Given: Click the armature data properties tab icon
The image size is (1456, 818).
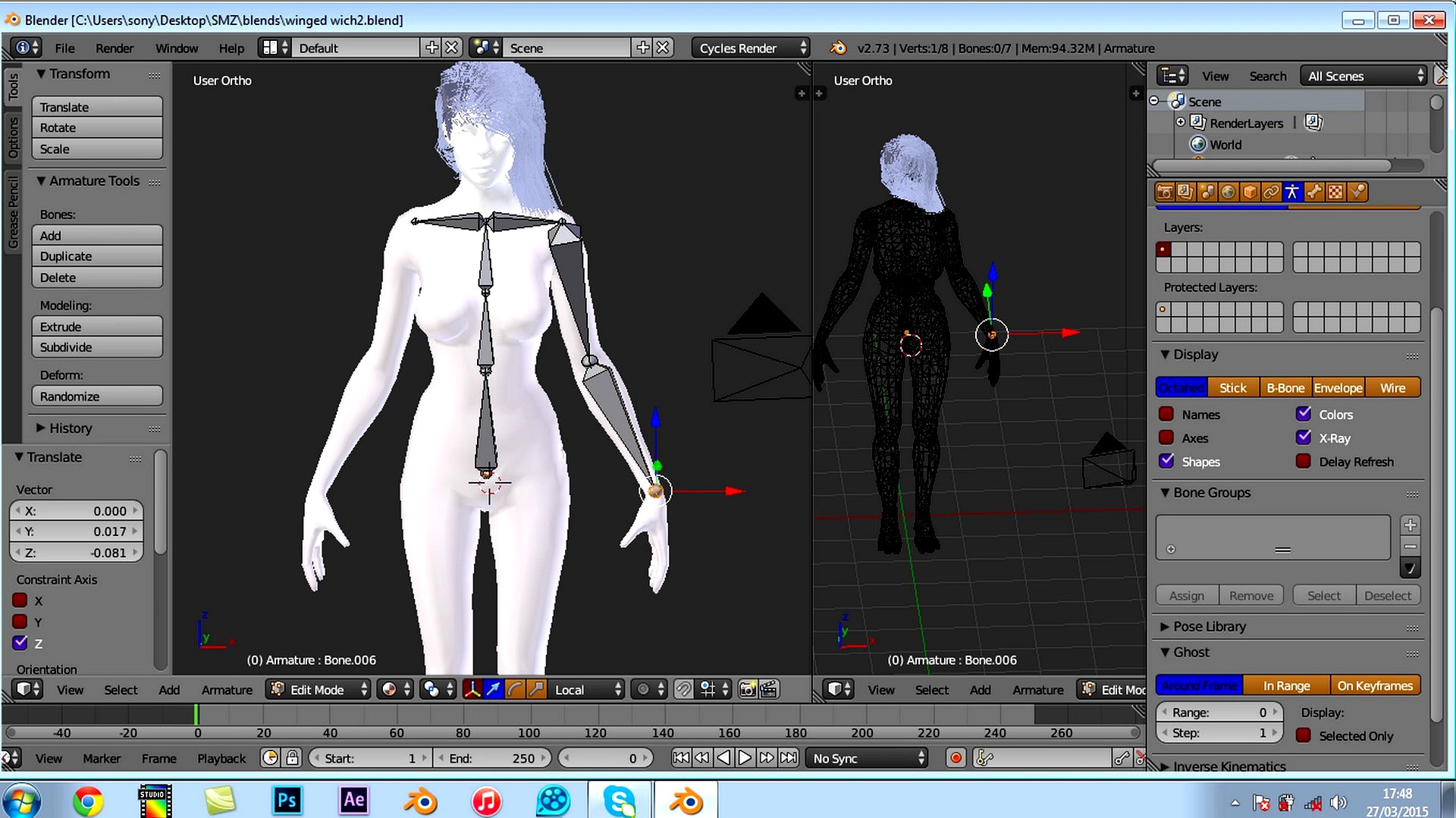Looking at the screenshot, I should [1292, 193].
